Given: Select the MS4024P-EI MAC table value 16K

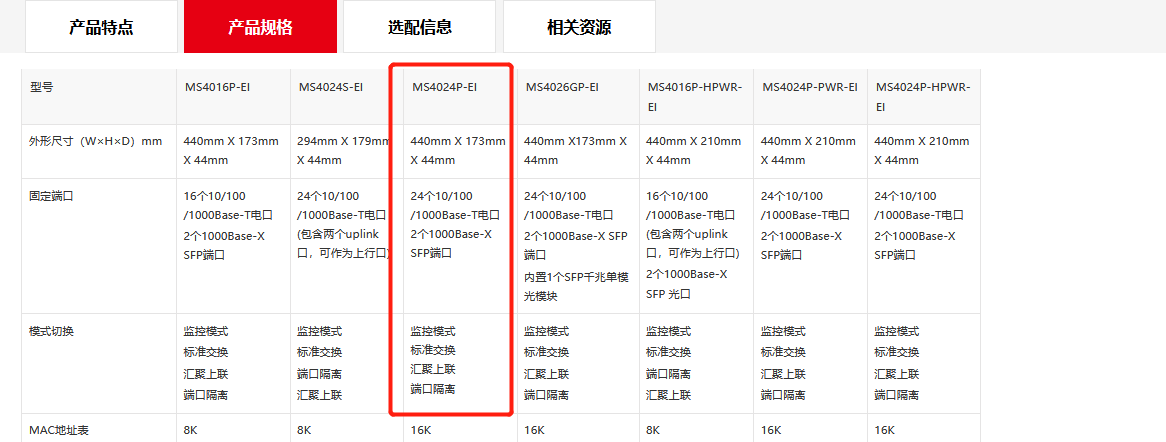Looking at the screenshot, I should coord(422,430).
